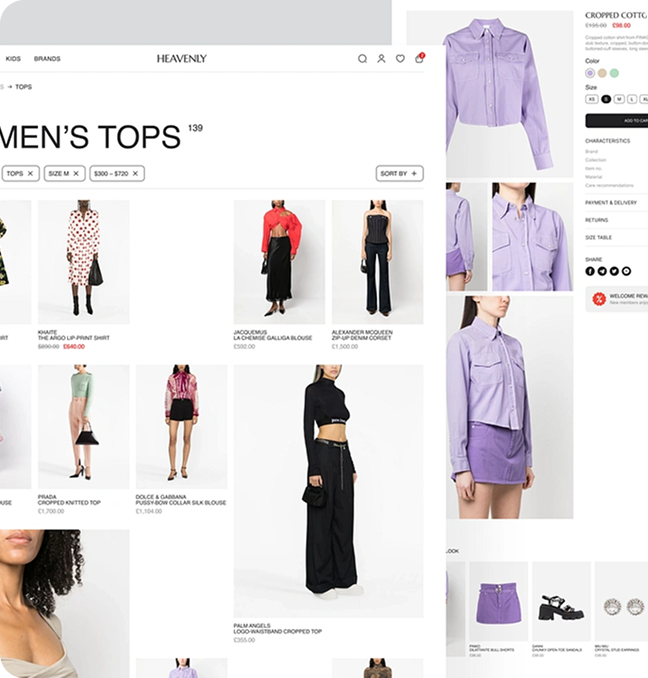Click 'LA CHEMISE GALLIGA BLOUSE' title
Image resolution: width=648 pixels, height=678 pixels.
[x=273, y=338]
